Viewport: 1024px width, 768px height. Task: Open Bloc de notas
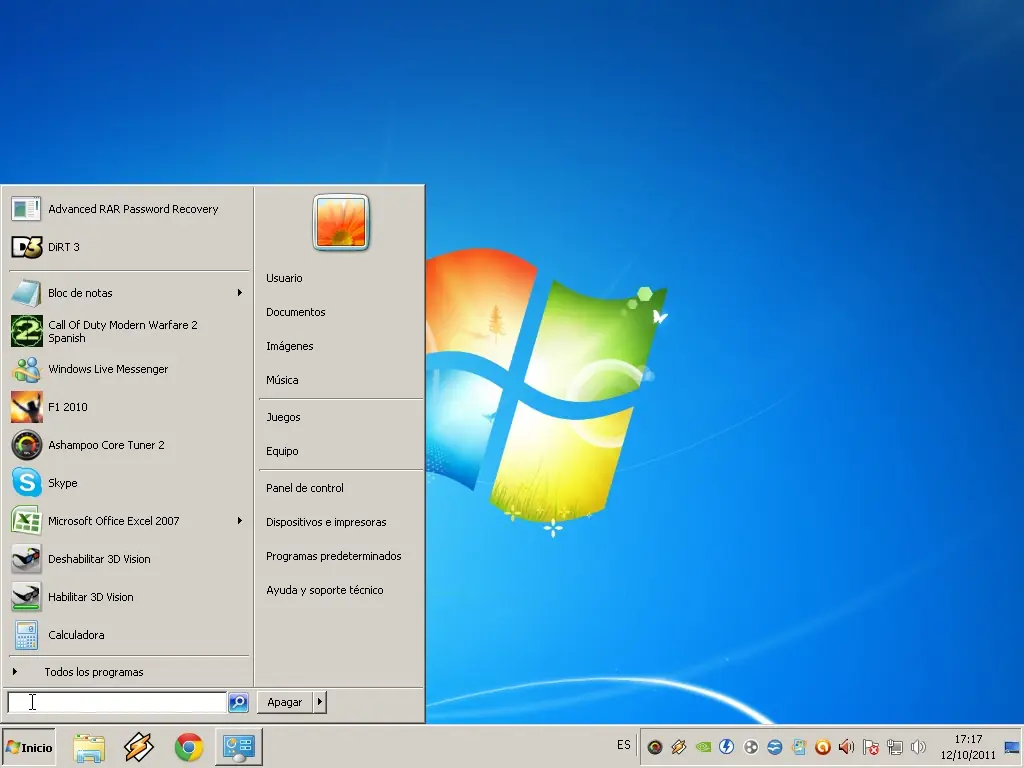(129, 293)
